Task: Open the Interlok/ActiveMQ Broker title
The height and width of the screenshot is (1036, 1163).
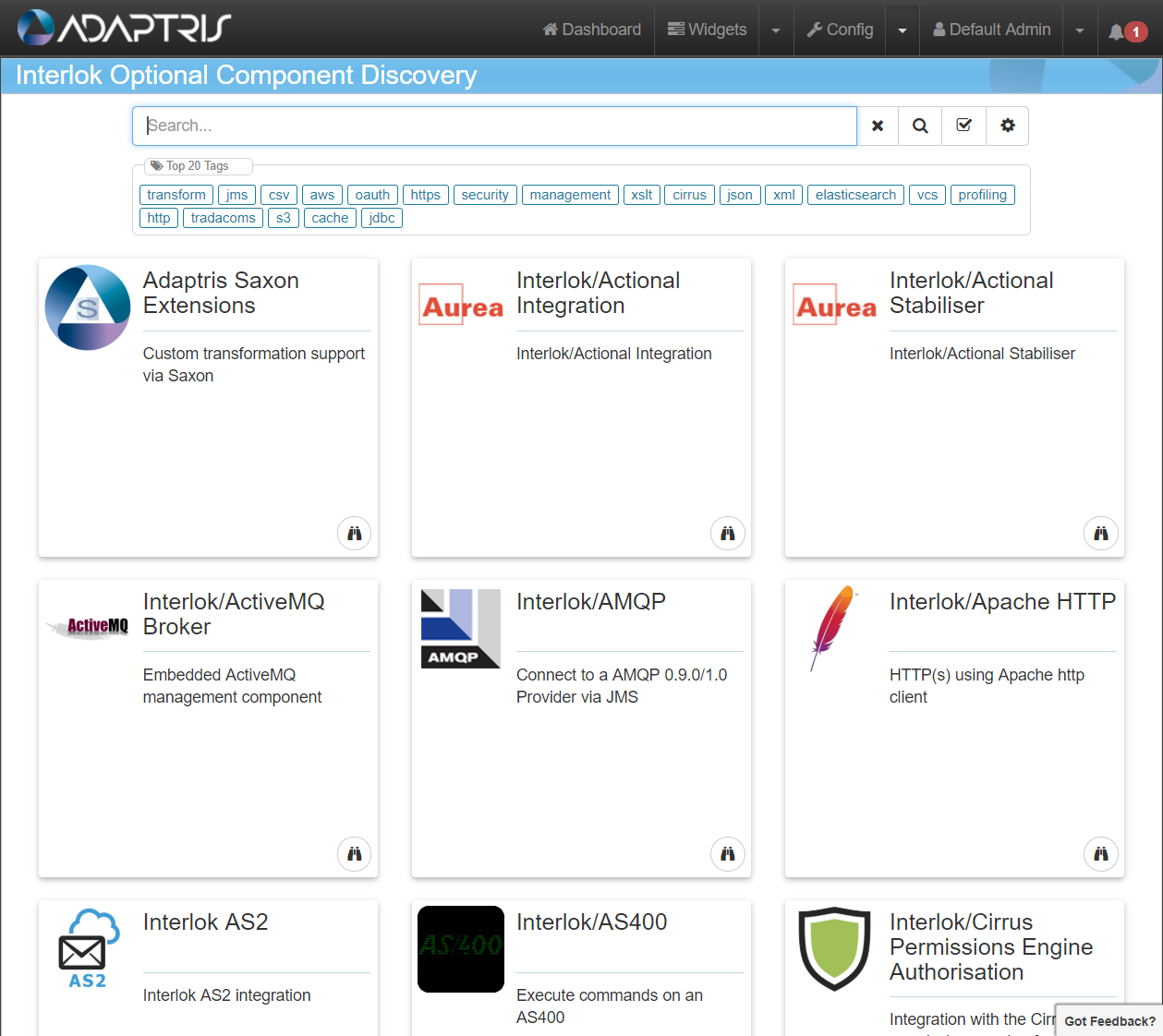Action: 234,614
